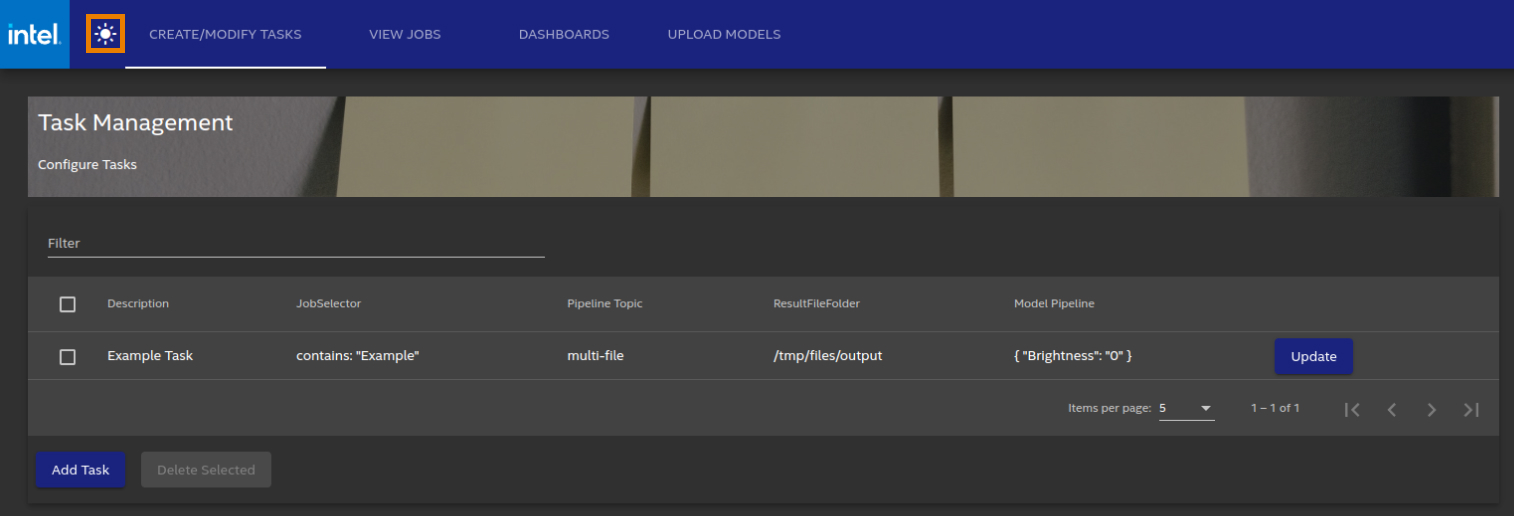Jump to last page of tasks
This screenshot has height=516, width=1514.
tap(1471, 410)
